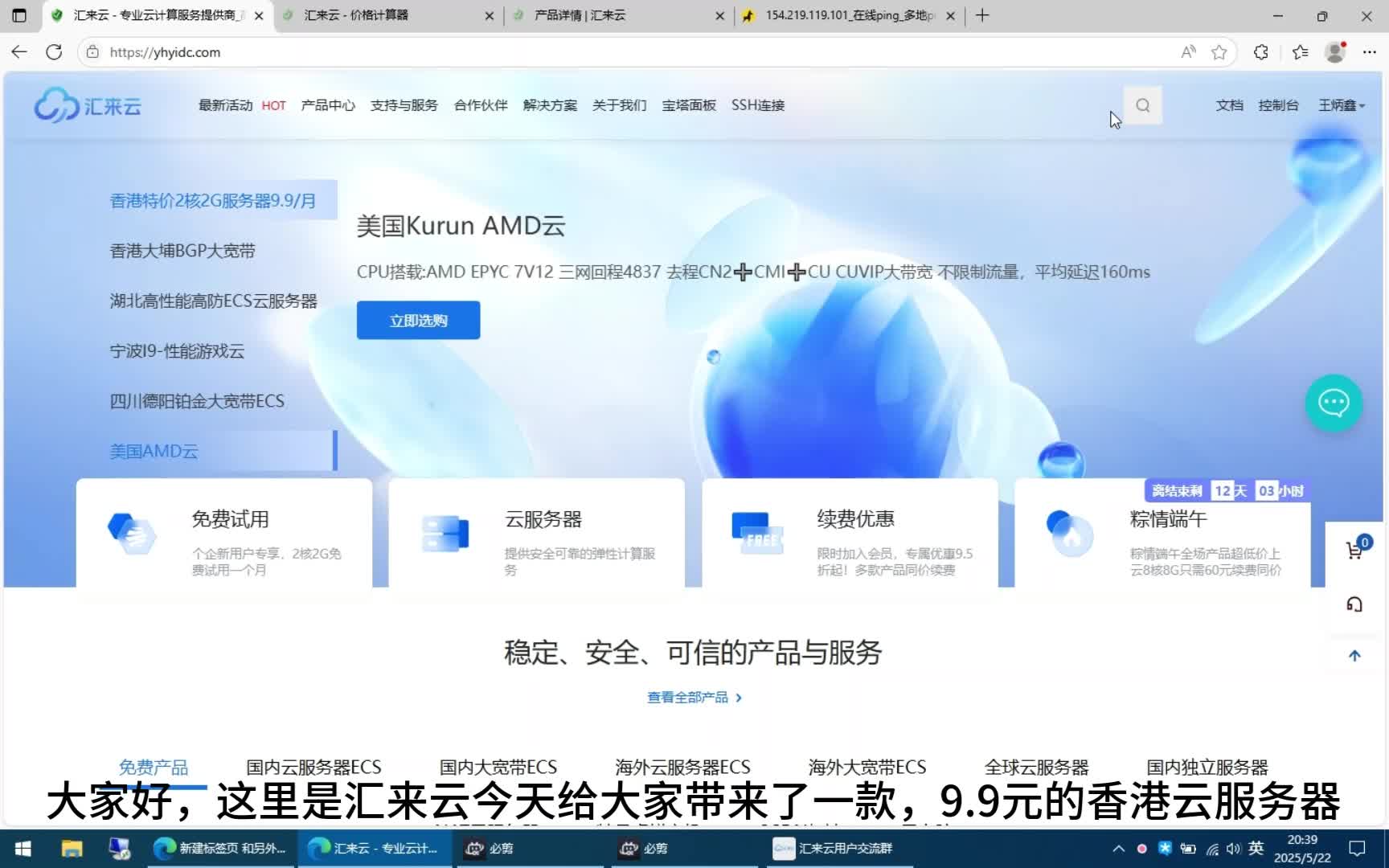Select banner item 香港大埔BGP大宽带

point(182,251)
